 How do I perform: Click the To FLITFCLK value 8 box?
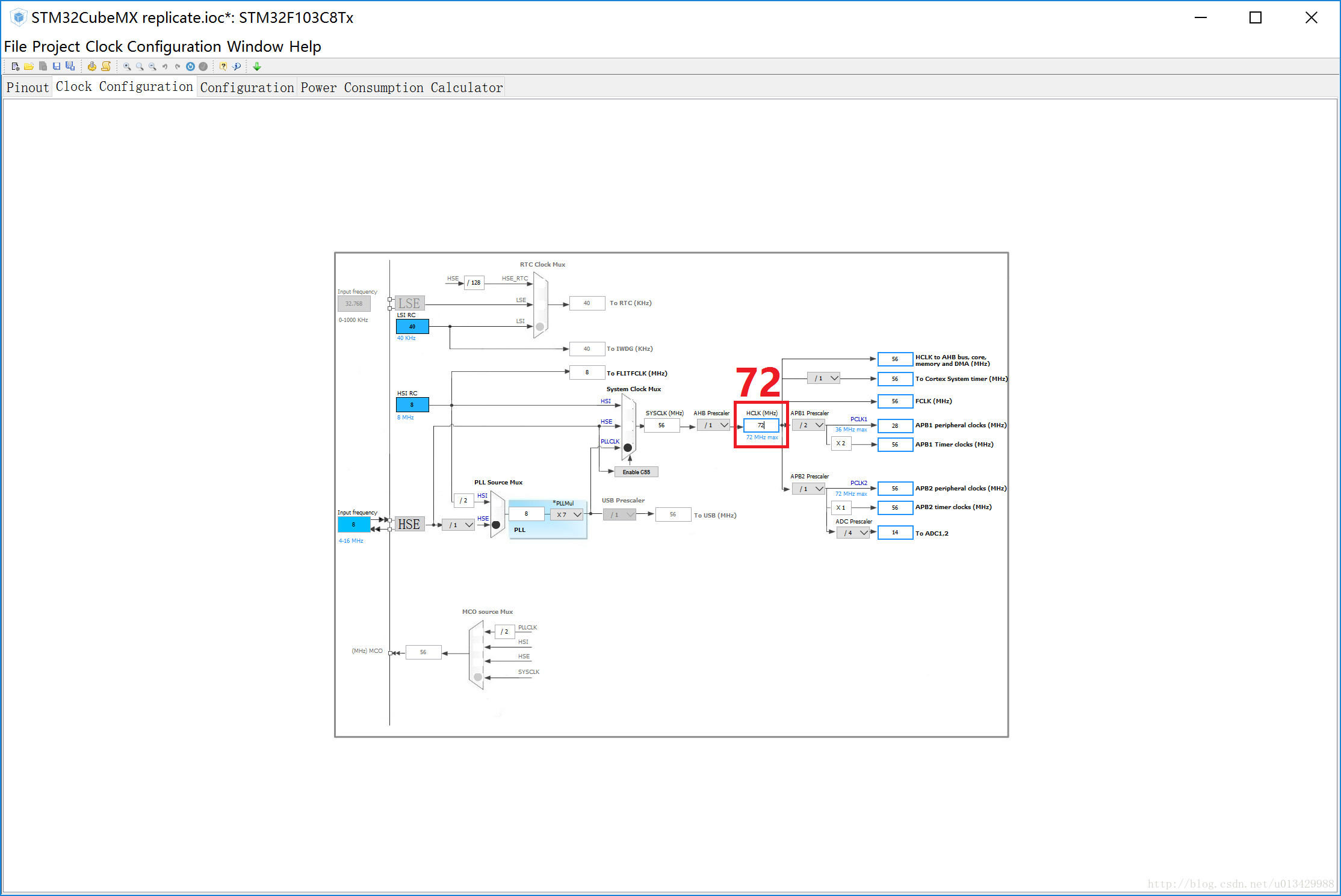pos(587,372)
